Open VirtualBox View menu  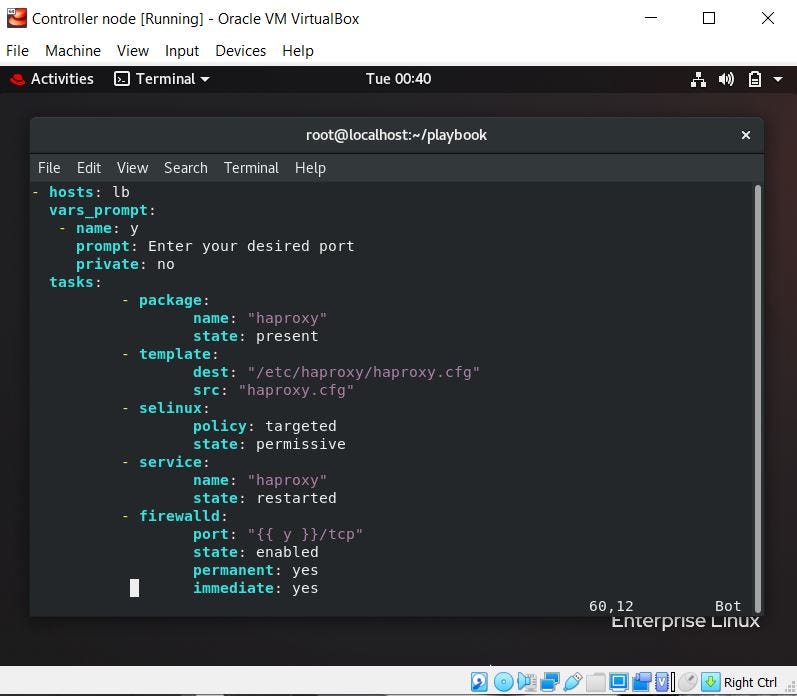pyautogui.click(x=133, y=51)
